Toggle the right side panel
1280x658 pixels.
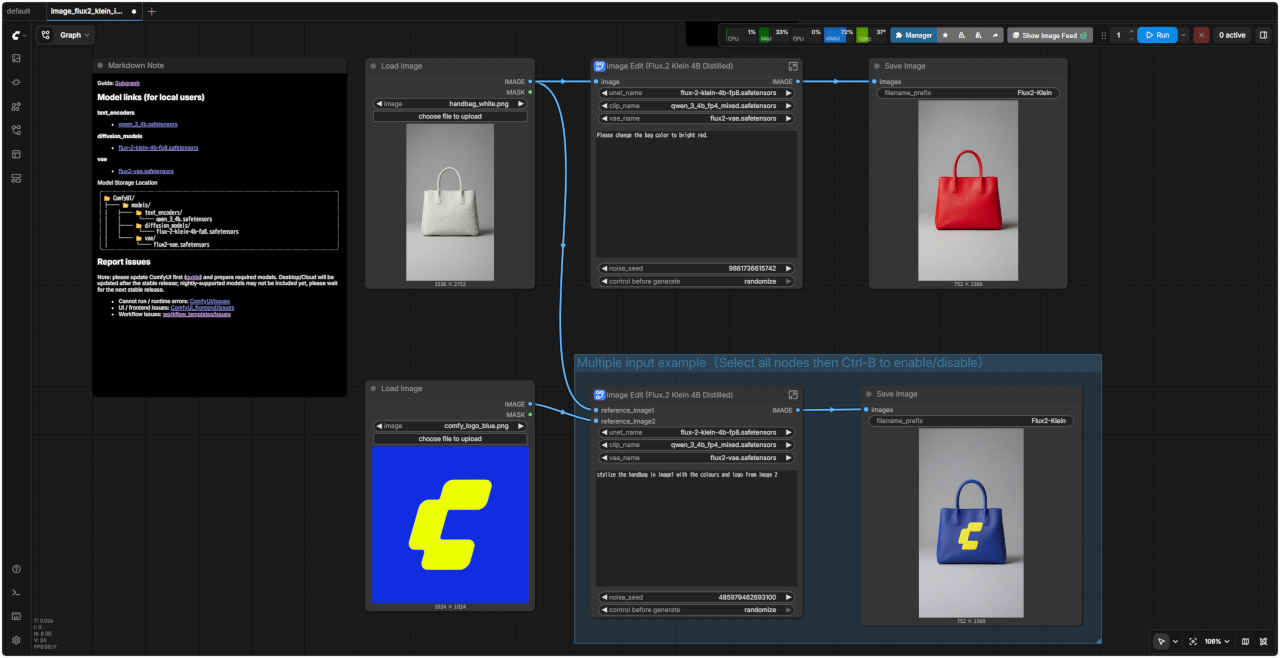coord(1263,35)
